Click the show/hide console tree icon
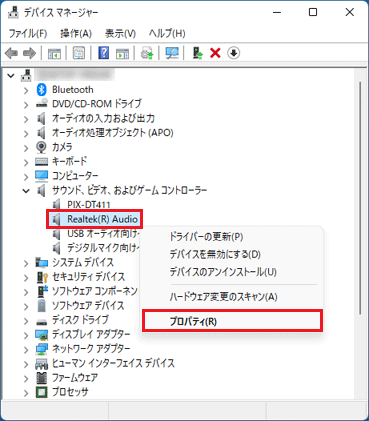This screenshot has height=421, width=369. click(54, 53)
